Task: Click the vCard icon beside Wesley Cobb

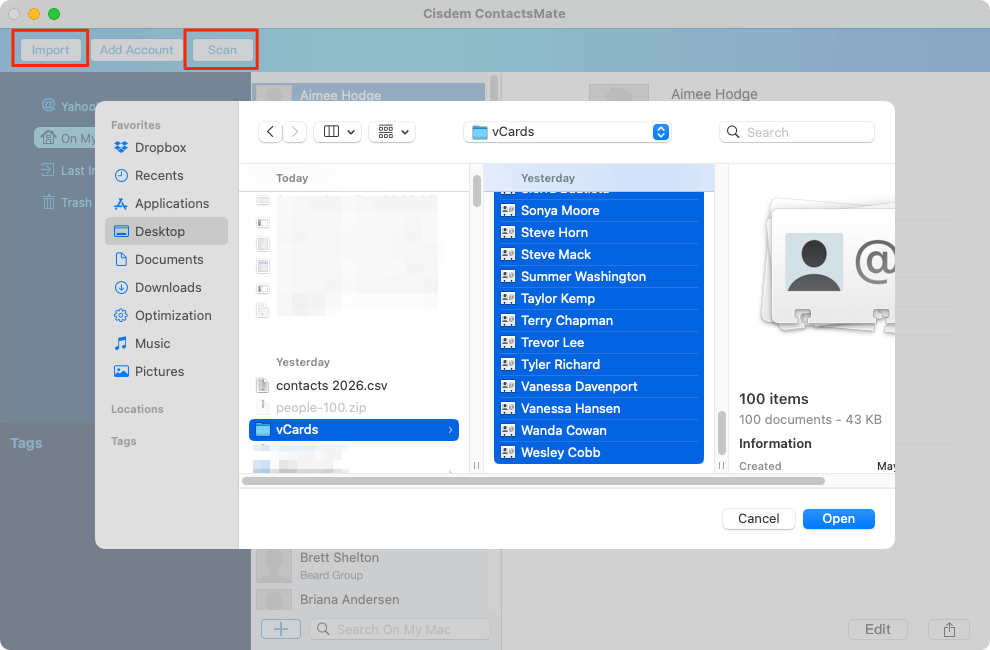Action: coord(508,452)
